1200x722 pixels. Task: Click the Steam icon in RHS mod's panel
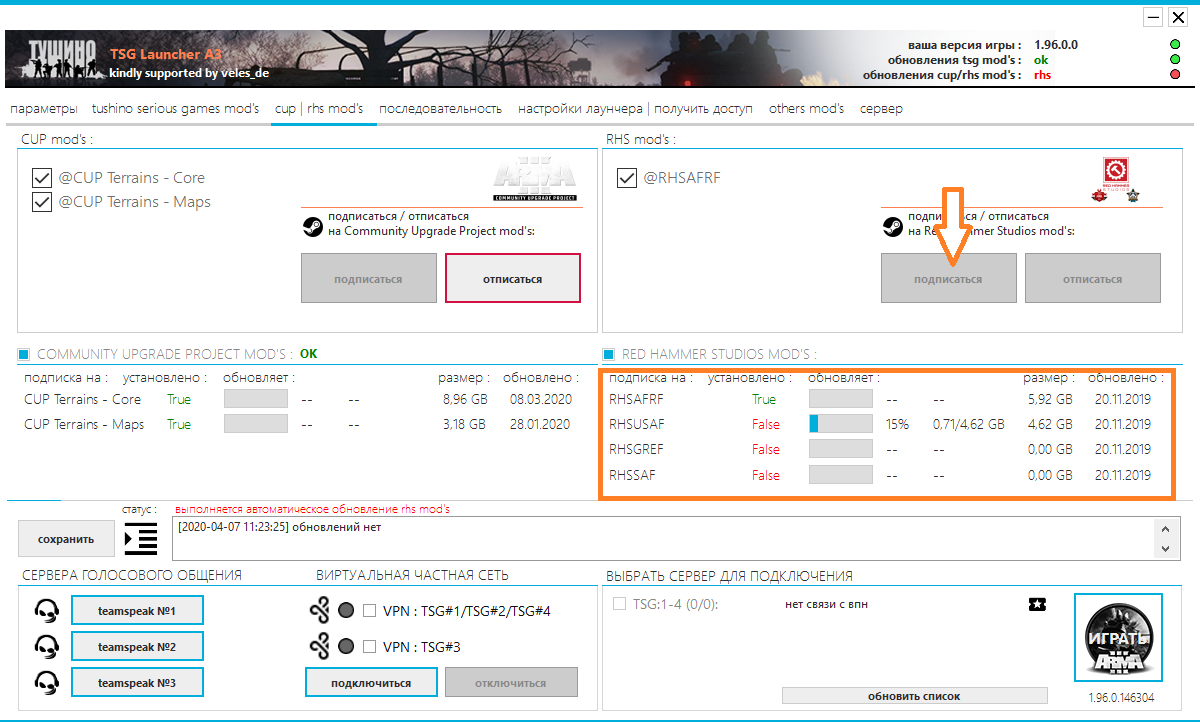[x=892, y=226]
